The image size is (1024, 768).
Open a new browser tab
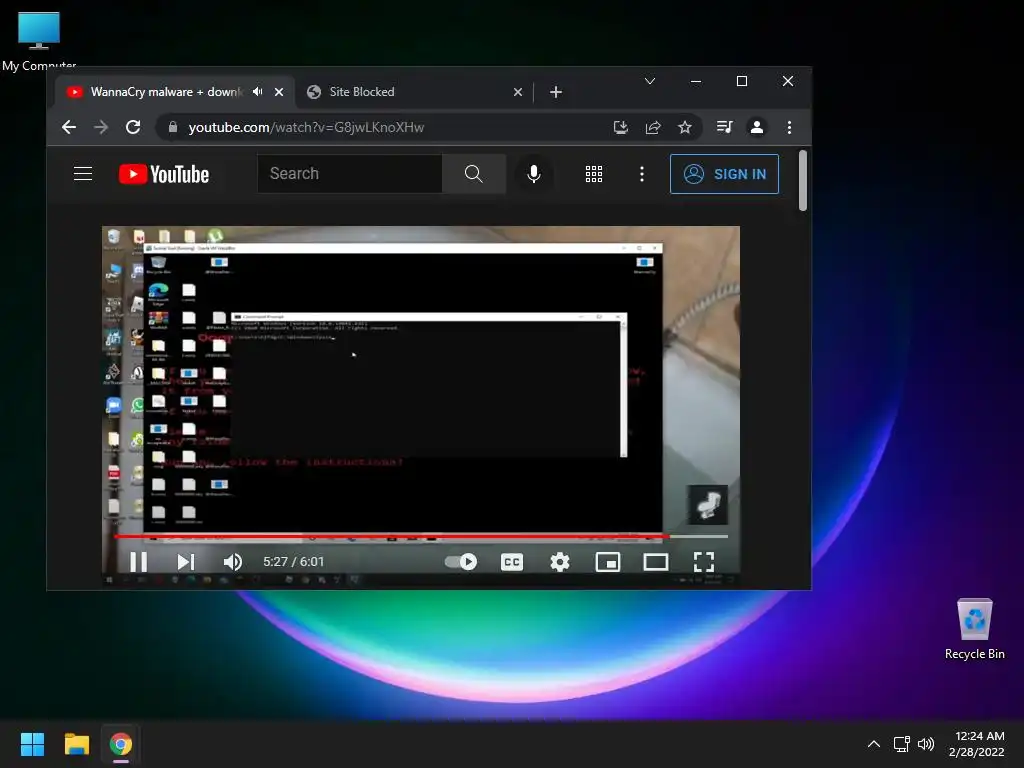[556, 92]
